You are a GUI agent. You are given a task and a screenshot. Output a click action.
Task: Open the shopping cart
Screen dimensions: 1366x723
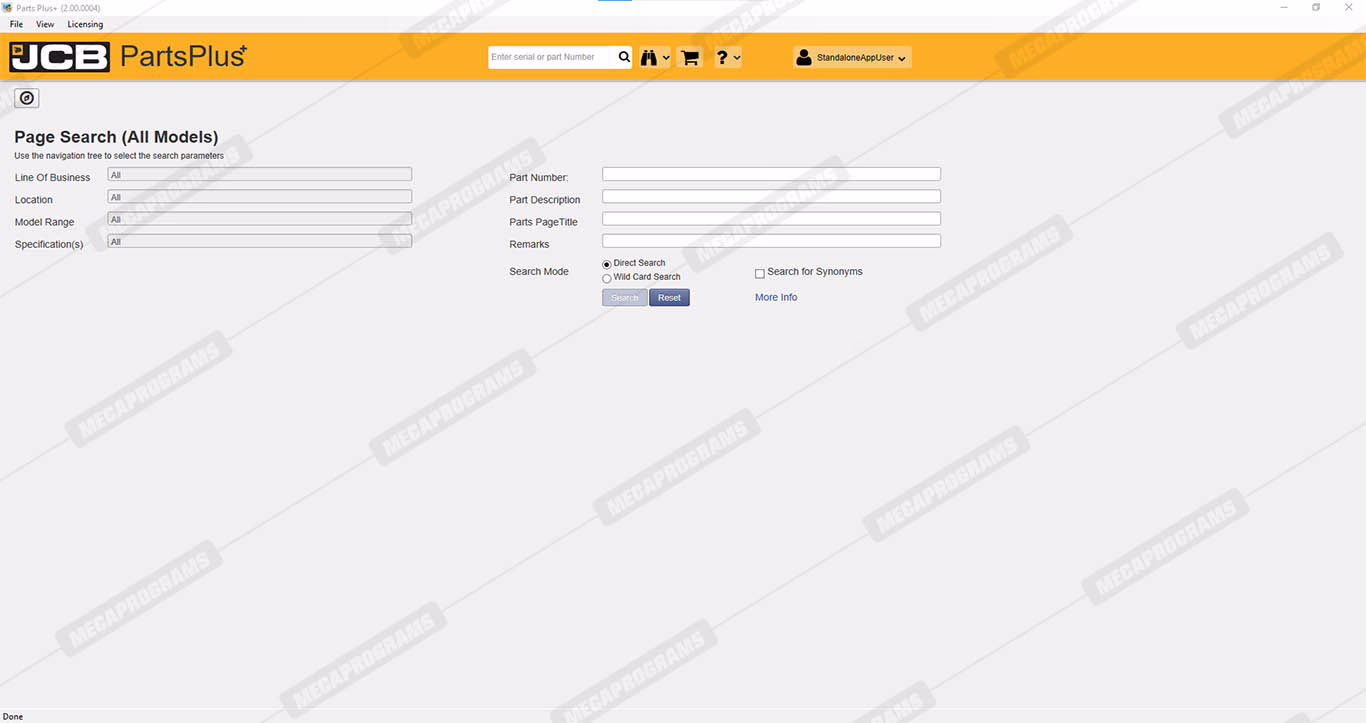[x=689, y=58]
